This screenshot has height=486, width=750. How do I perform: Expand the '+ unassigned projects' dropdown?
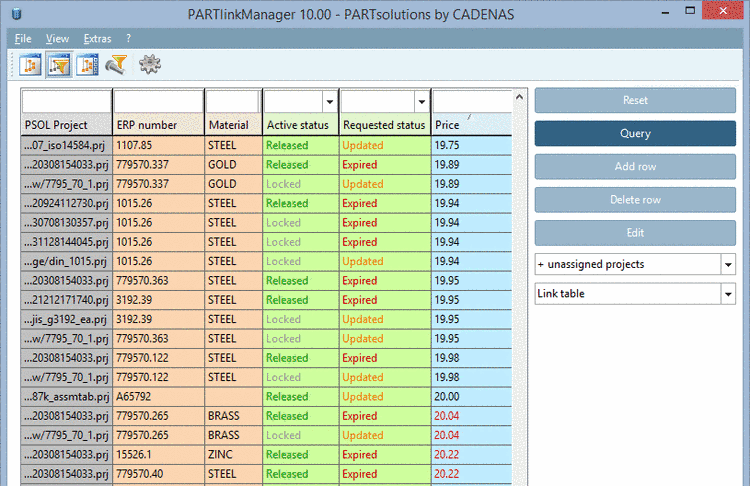tap(728, 265)
